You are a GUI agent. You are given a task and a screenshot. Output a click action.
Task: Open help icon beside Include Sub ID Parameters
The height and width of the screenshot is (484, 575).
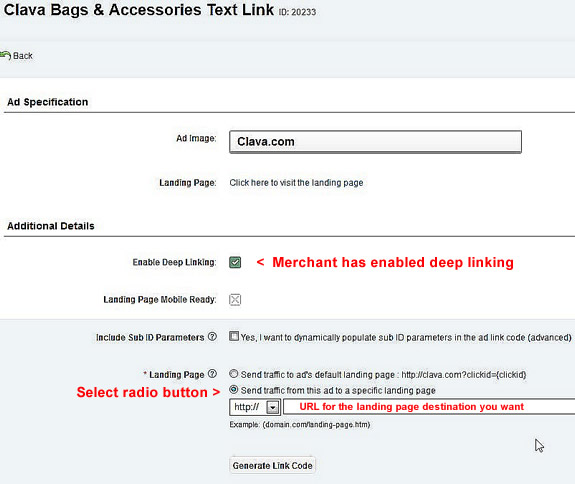[x=212, y=336]
